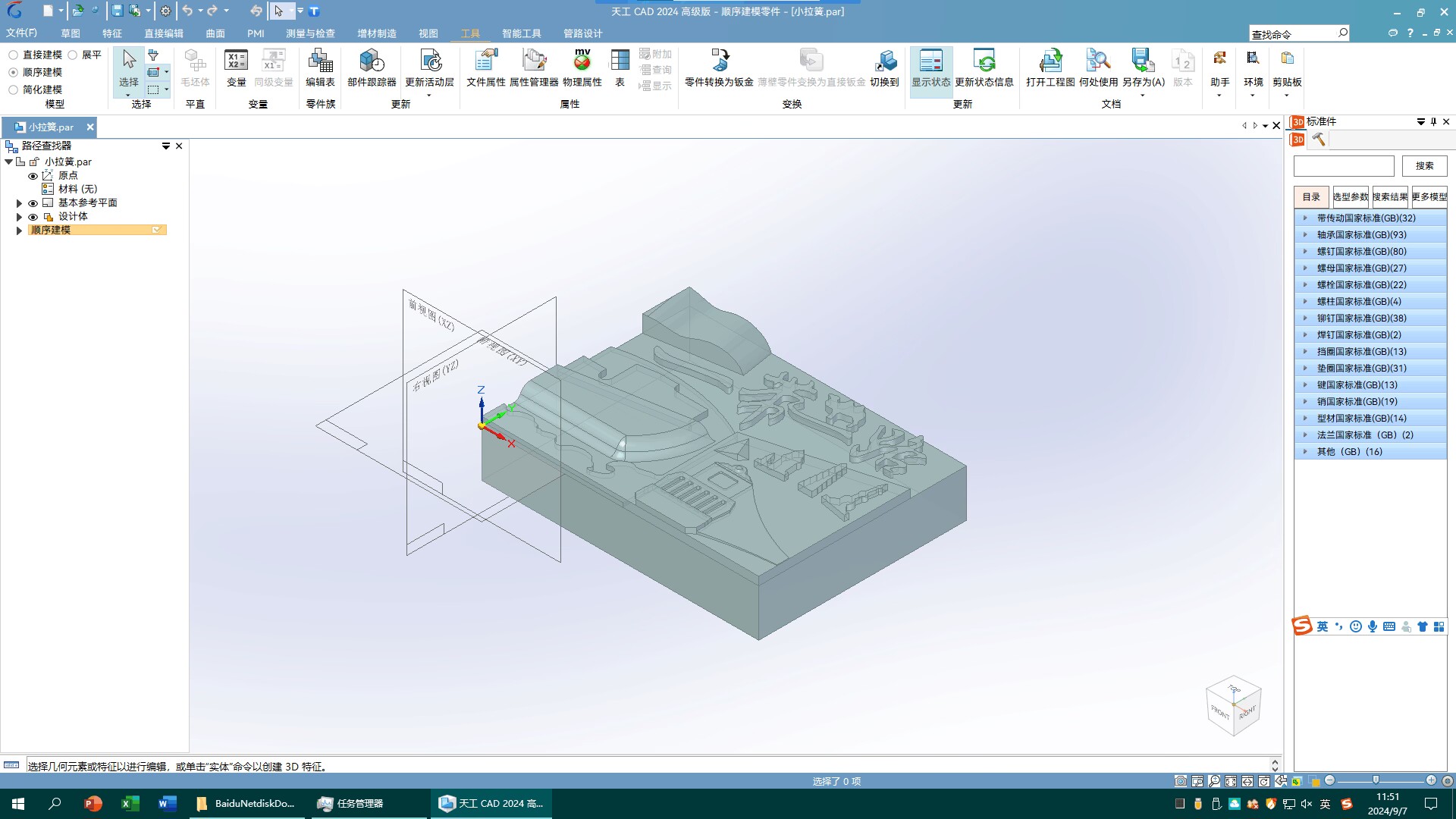
Task: Click the 变量 (Variables) icon
Action: click(x=236, y=68)
